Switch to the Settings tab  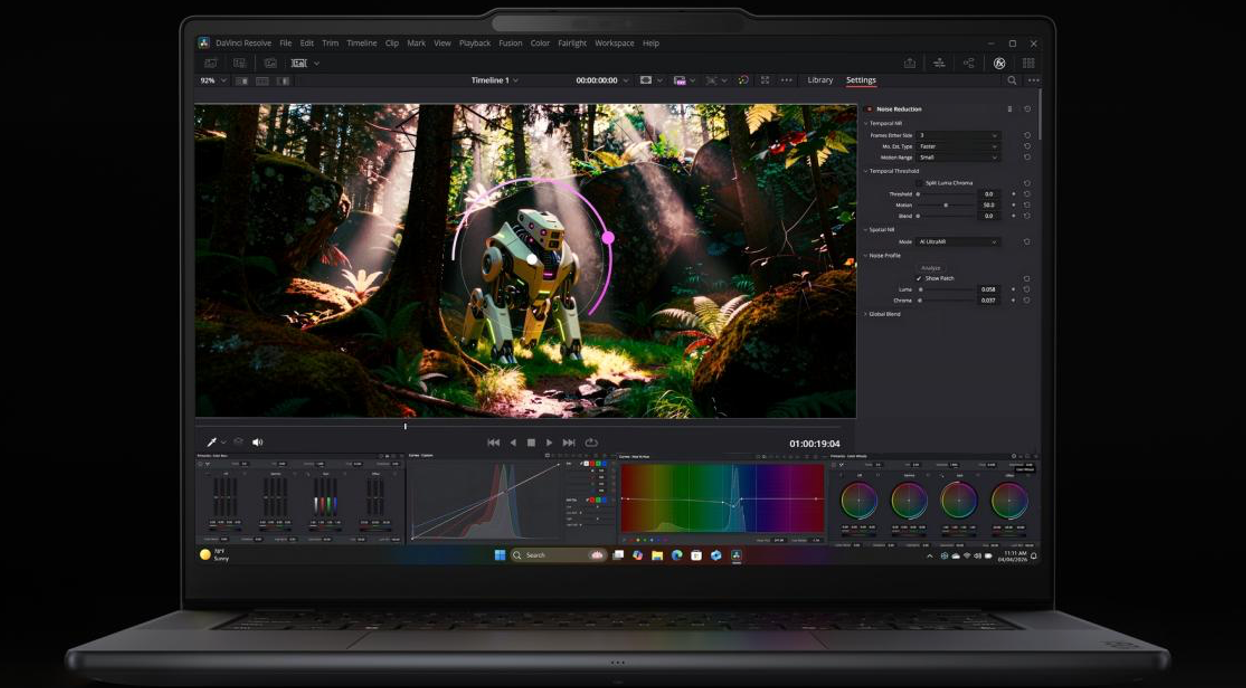tap(861, 80)
